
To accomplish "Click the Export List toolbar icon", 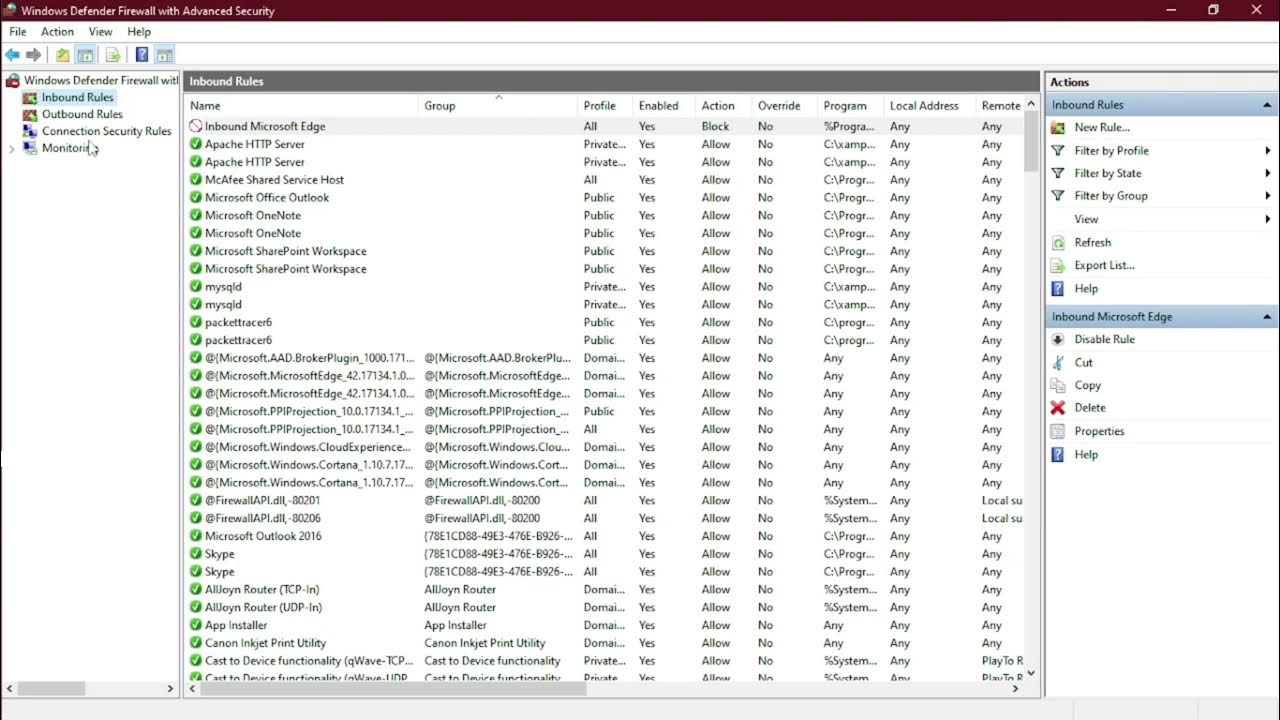I will (x=113, y=55).
